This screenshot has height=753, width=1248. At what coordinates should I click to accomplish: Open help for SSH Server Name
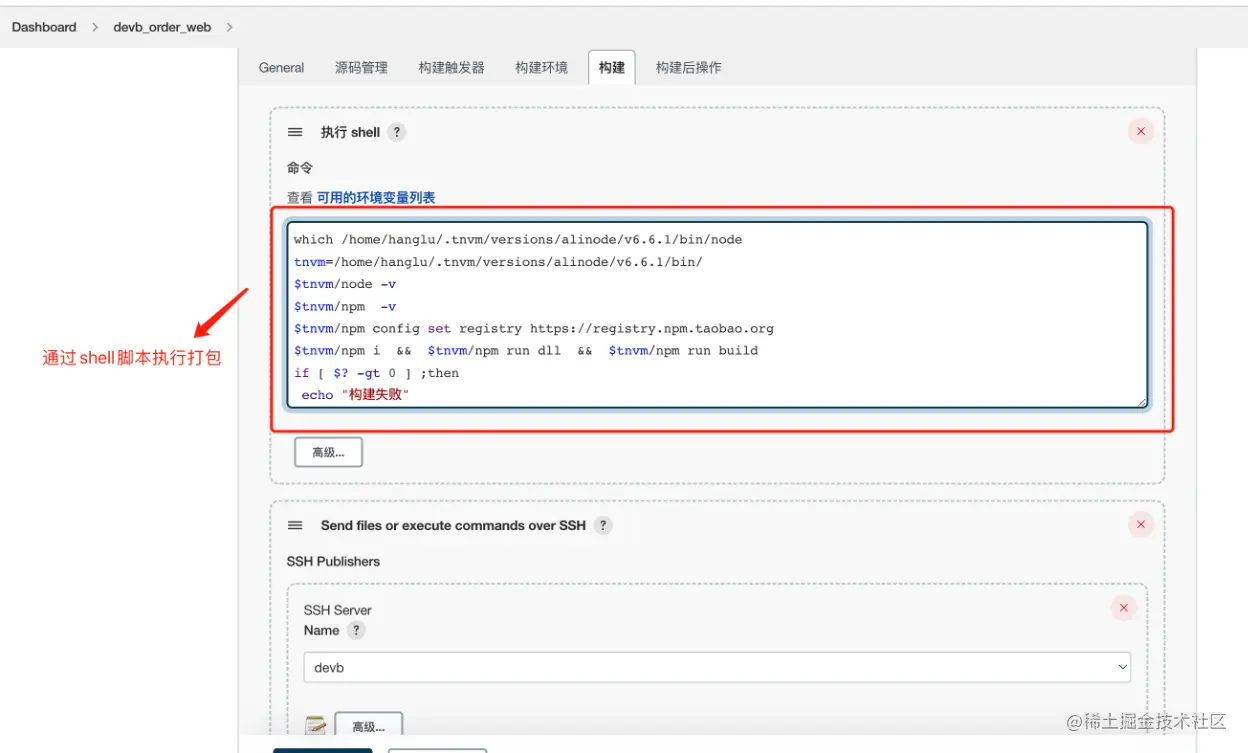click(356, 630)
